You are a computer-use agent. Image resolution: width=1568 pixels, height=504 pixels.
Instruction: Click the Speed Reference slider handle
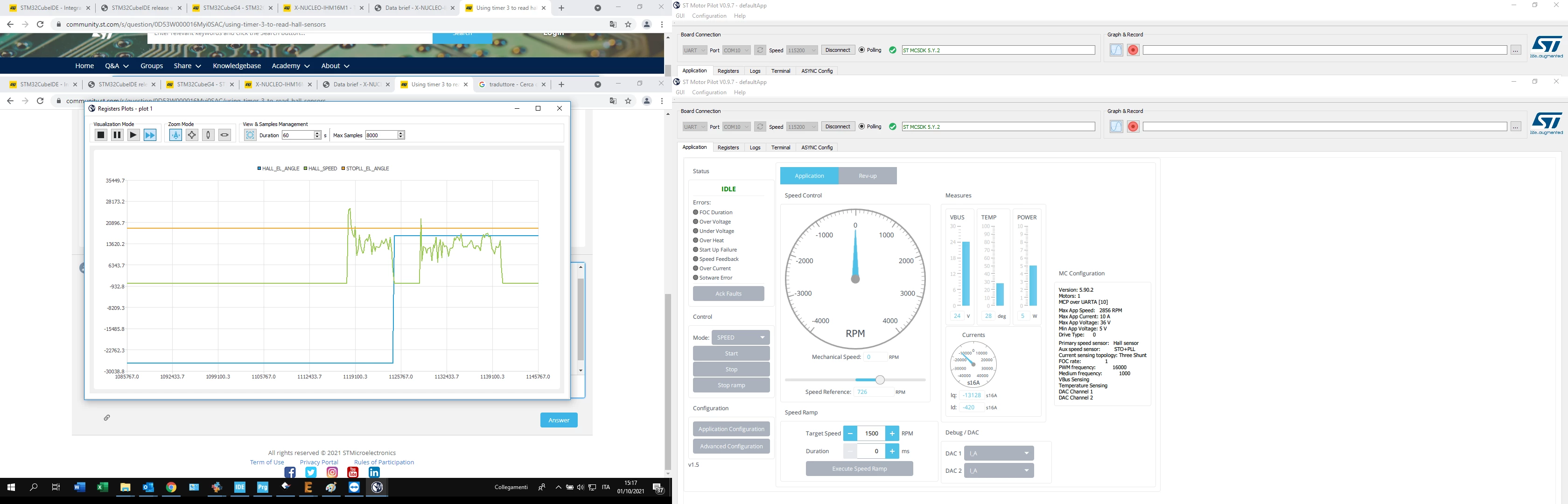pyautogui.click(x=880, y=380)
